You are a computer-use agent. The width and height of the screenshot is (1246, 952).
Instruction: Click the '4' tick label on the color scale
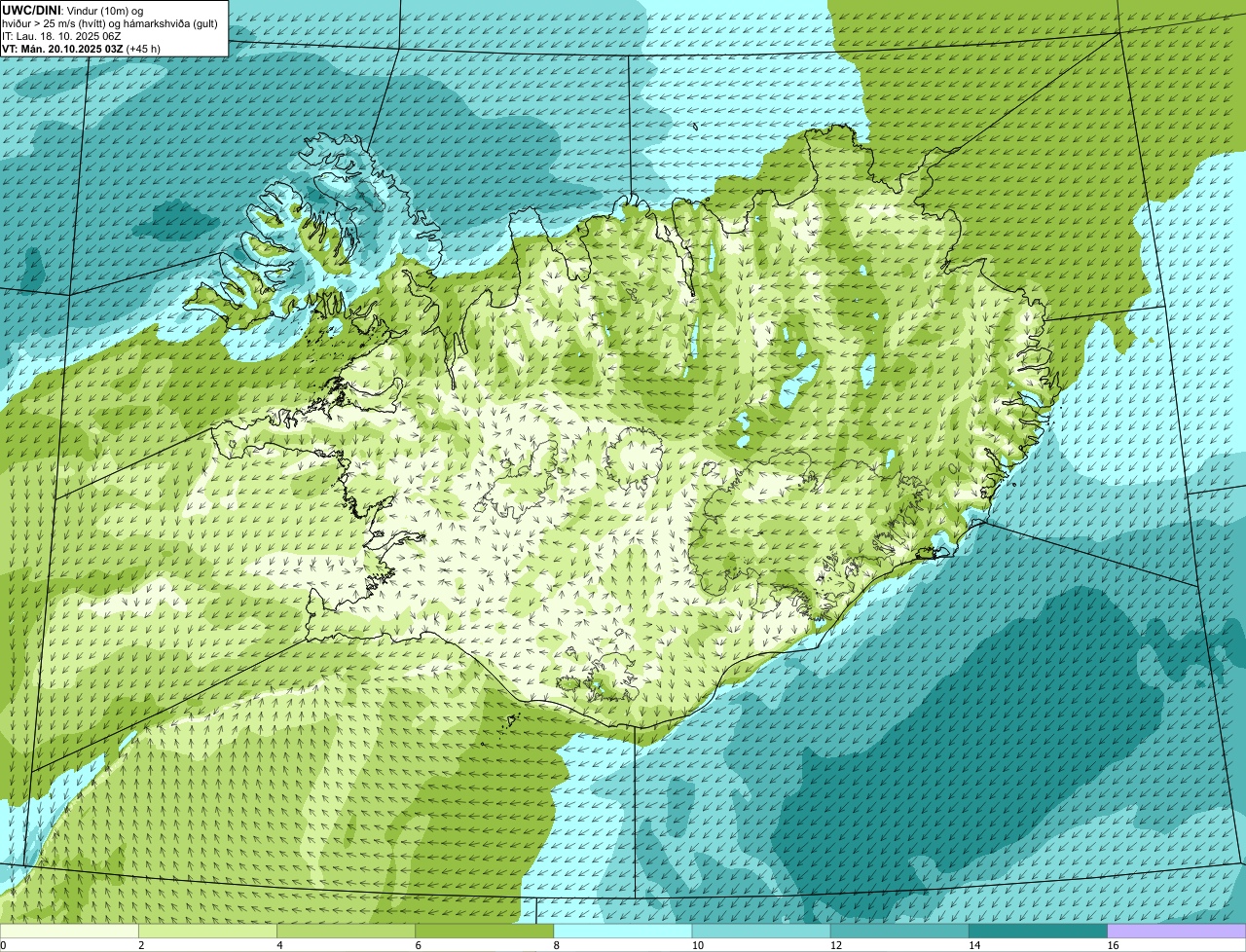[x=279, y=945]
